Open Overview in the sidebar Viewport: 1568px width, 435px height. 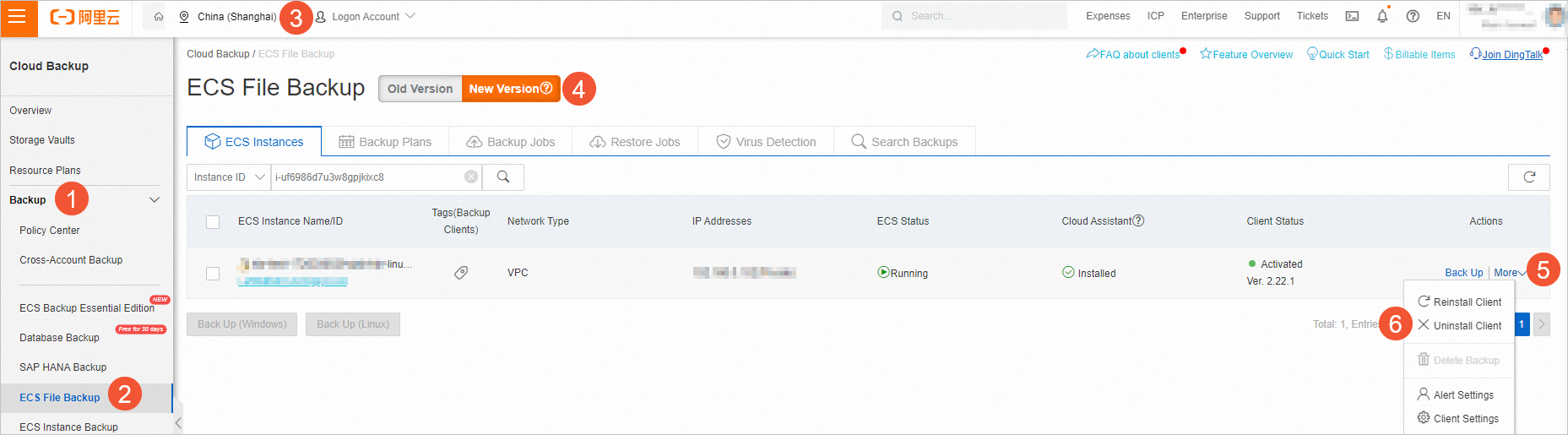pyautogui.click(x=30, y=111)
